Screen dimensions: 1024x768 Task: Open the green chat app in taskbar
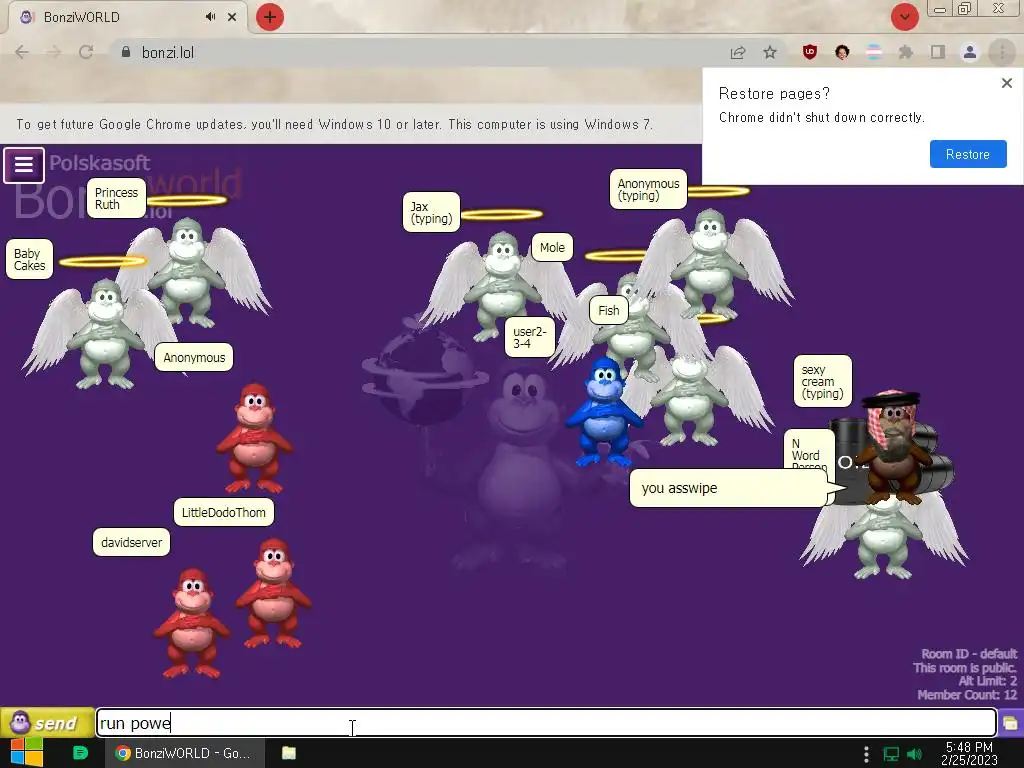80,753
